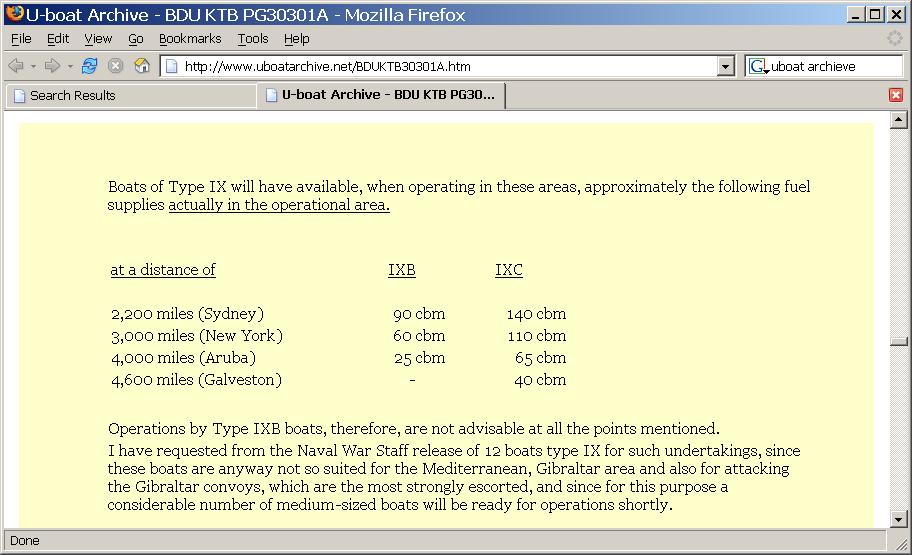Click the '140 cbm' value
Viewport: 912px width, 555px height.
pos(536,314)
